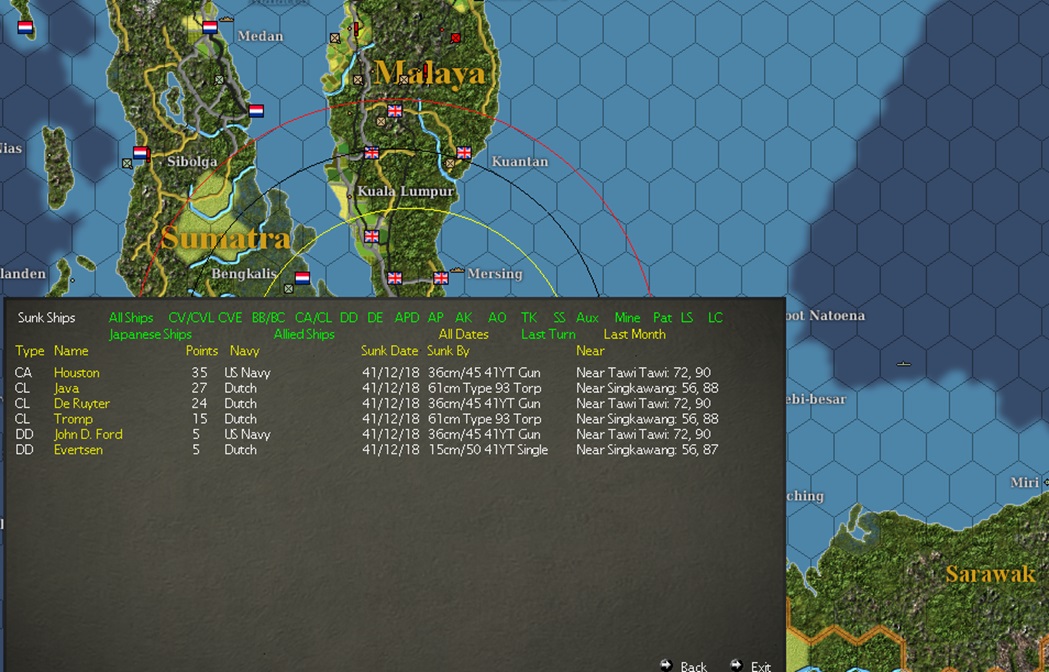The width and height of the screenshot is (1049, 672).
Task: Select the crossed-box unit icon below Bengkalis
Action: (288, 288)
